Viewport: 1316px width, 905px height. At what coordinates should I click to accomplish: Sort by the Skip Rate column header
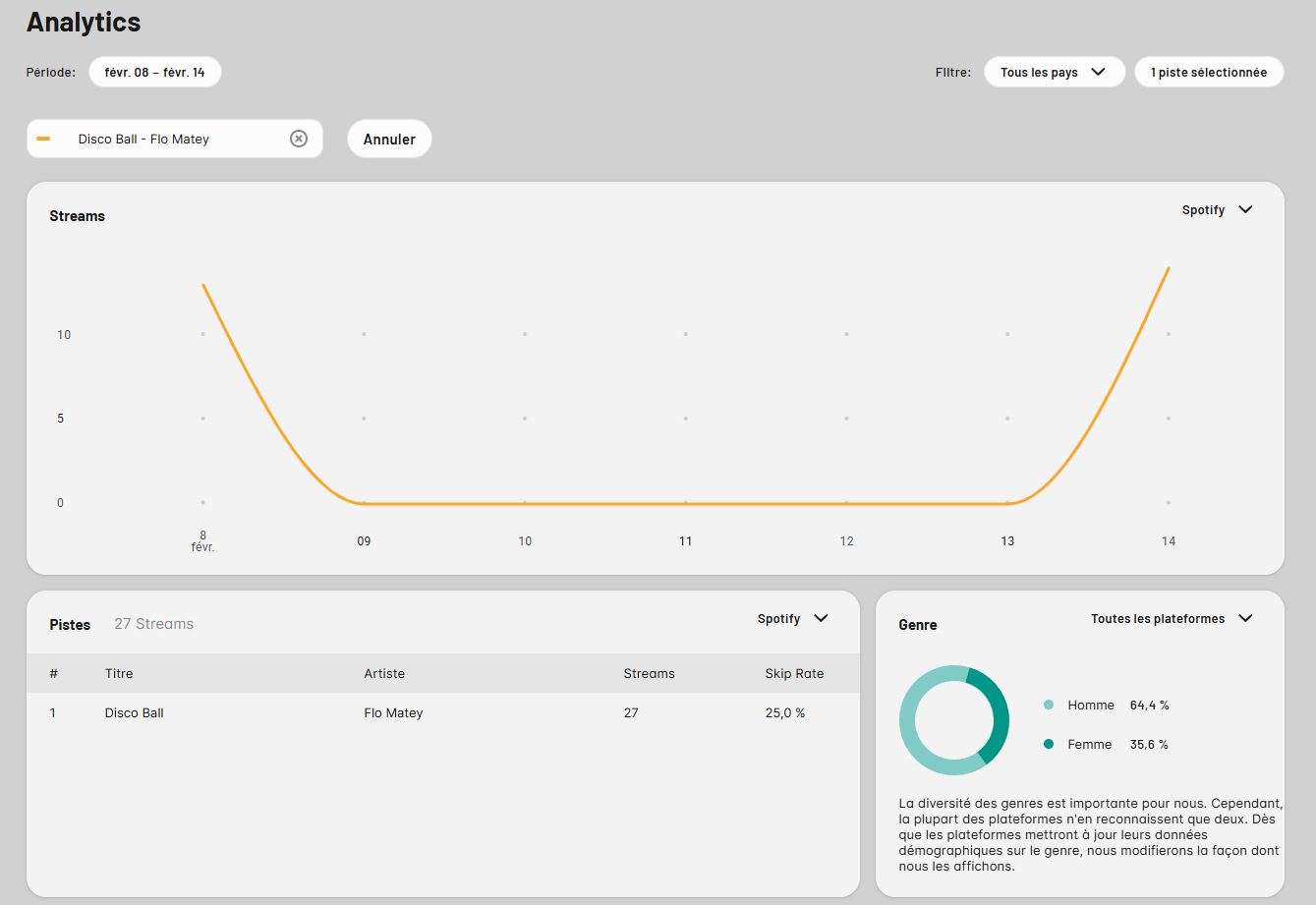pos(794,673)
